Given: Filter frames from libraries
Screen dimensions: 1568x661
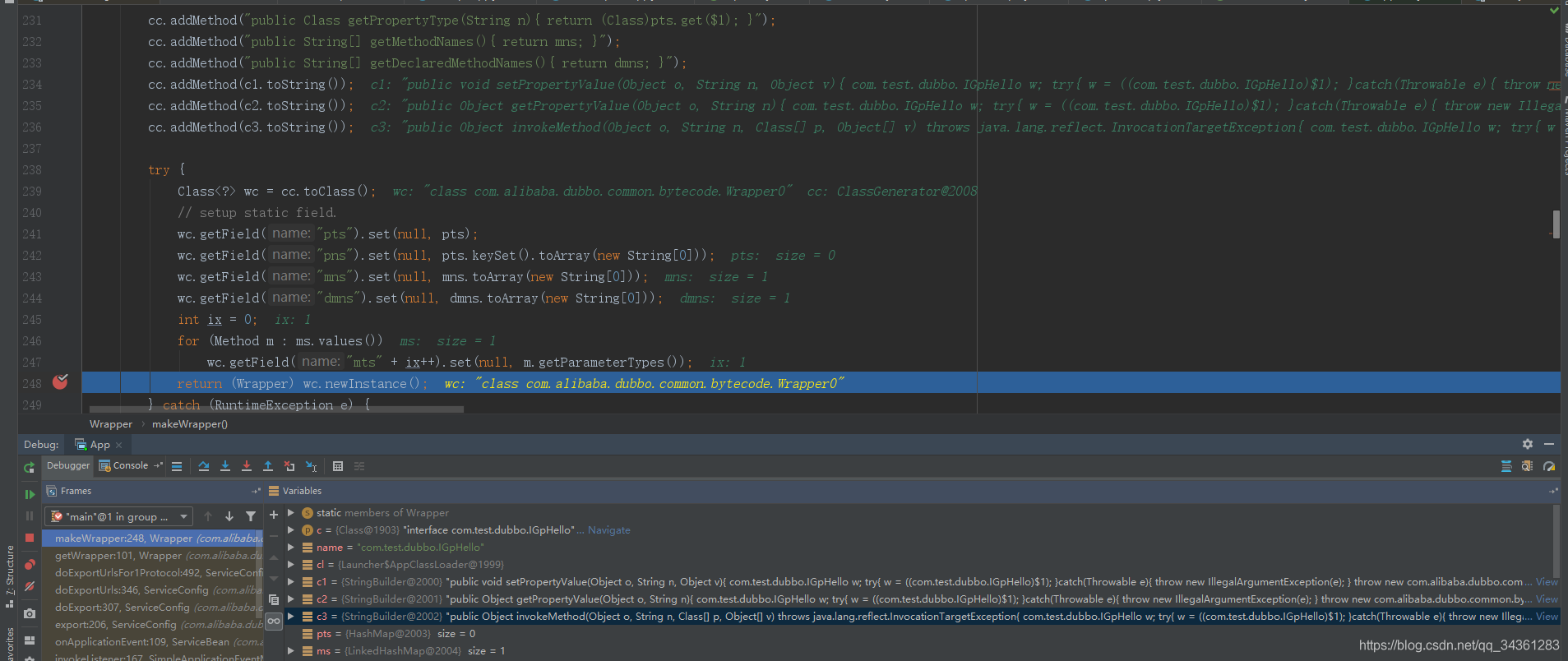Looking at the screenshot, I should pos(251,516).
